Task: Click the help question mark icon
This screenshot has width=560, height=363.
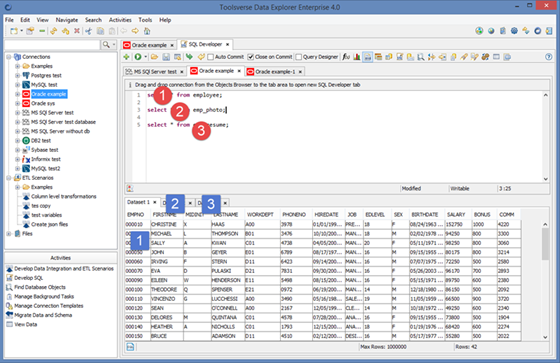Action: pos(549,57)
